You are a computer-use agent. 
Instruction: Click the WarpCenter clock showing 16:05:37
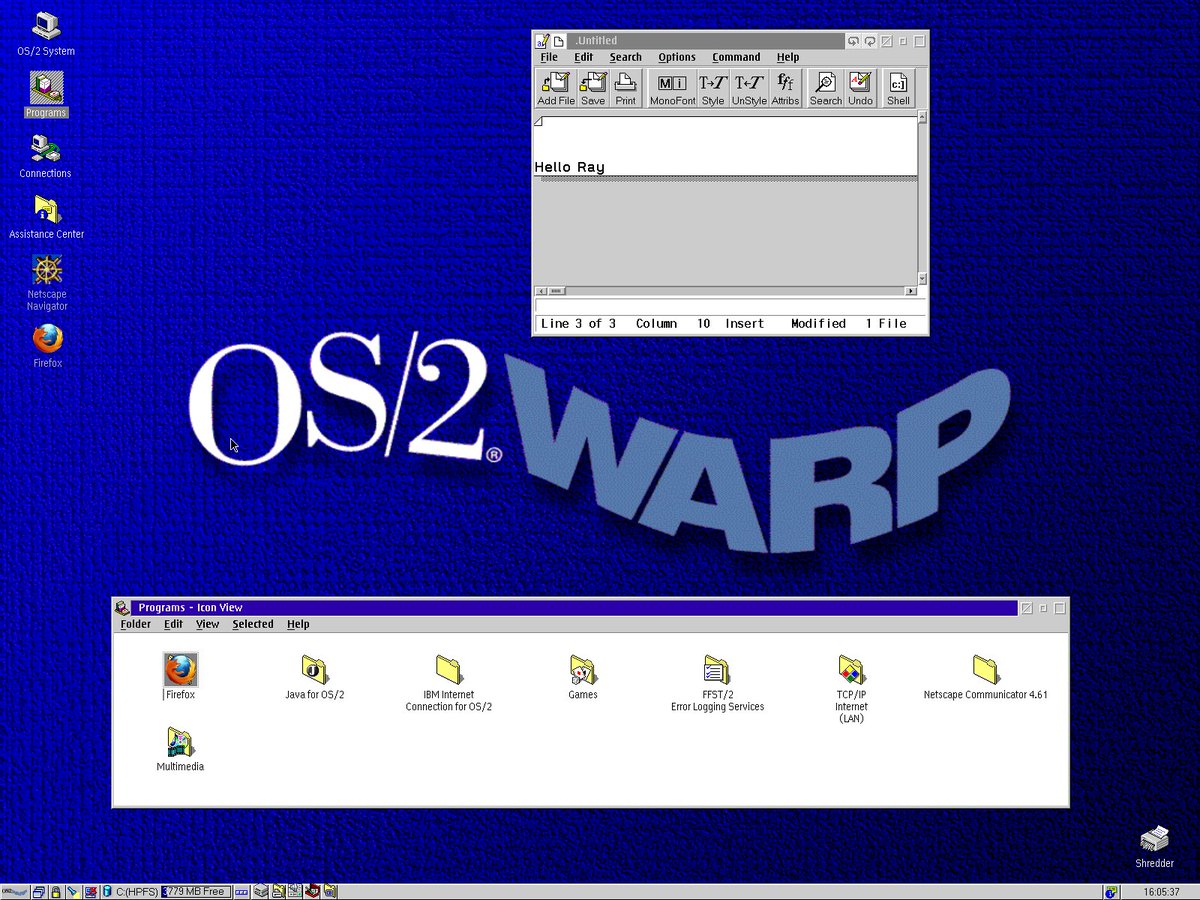[1161, 892]
